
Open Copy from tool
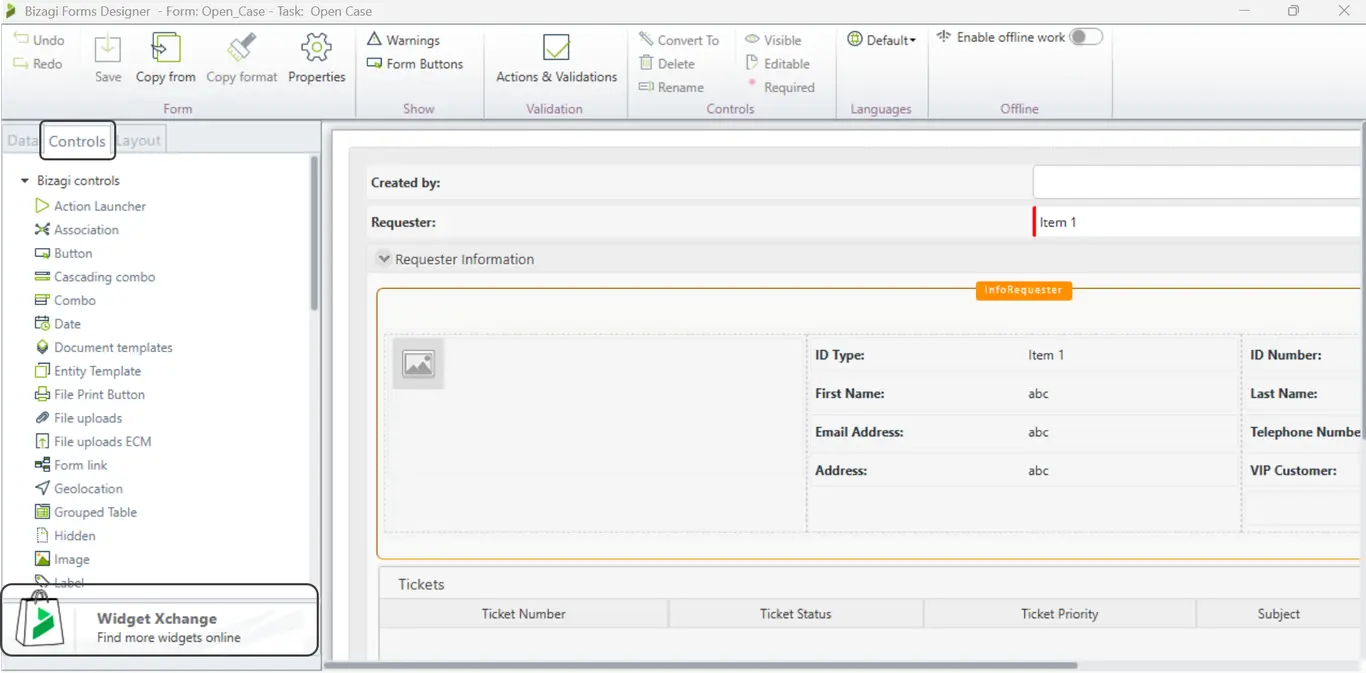[166, 58]
